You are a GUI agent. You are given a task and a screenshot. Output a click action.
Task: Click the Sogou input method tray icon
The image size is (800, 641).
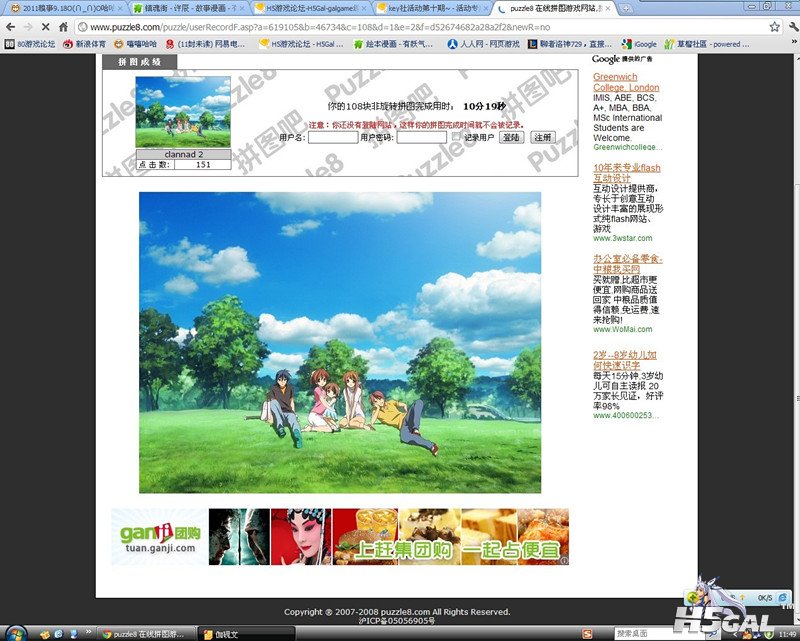[587, 634]
